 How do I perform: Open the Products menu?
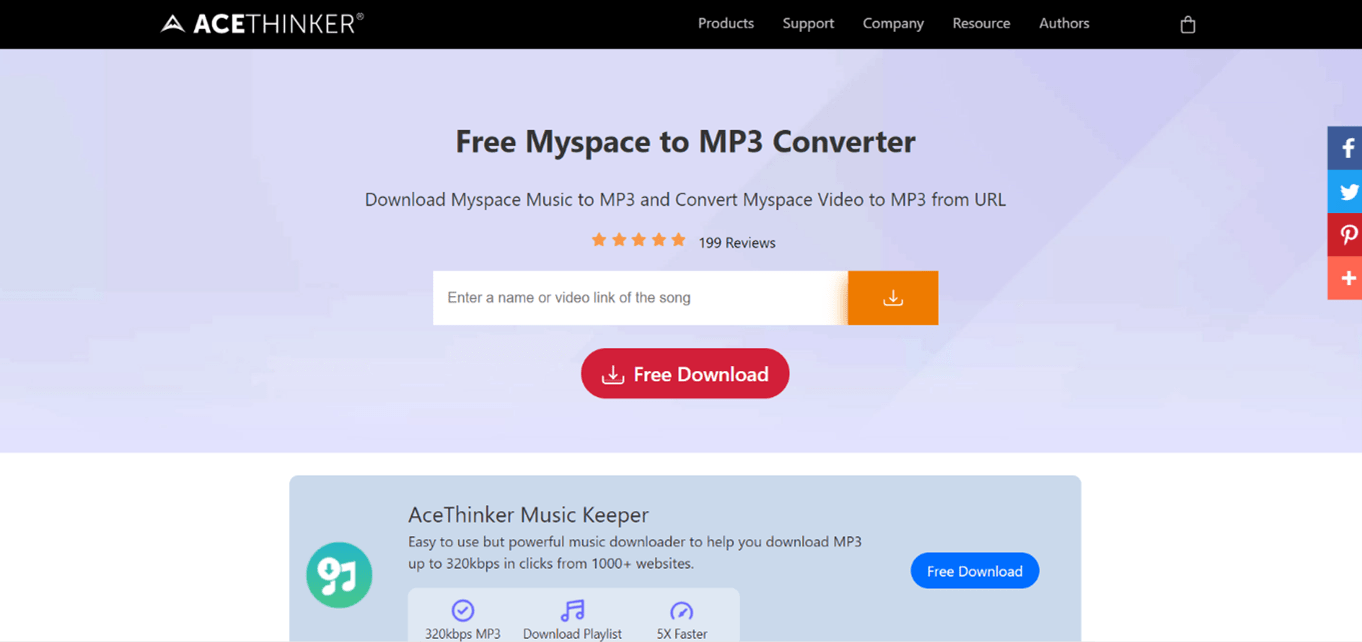[726, 23]
